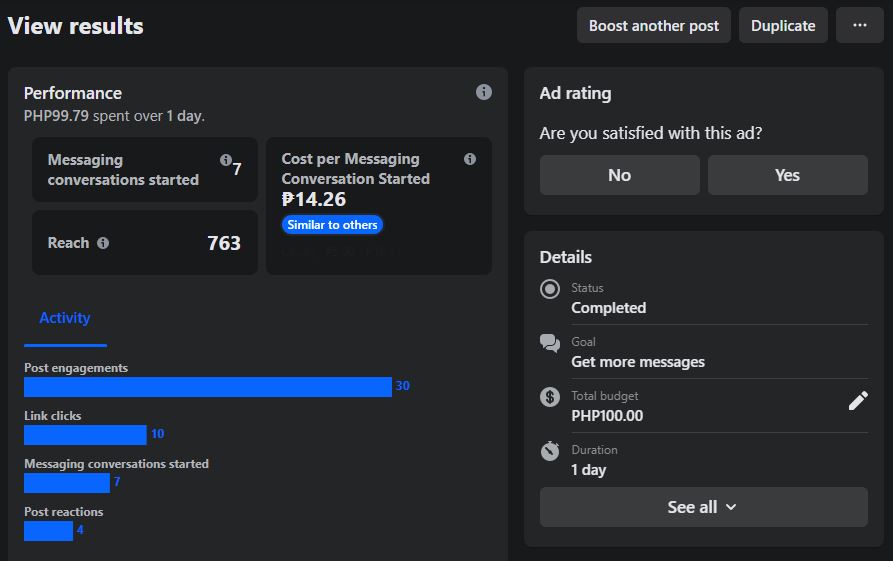Click Cost per Messaging Conversation info icon
The width and height of the screenshot is (893, 561).
(470, 159)
